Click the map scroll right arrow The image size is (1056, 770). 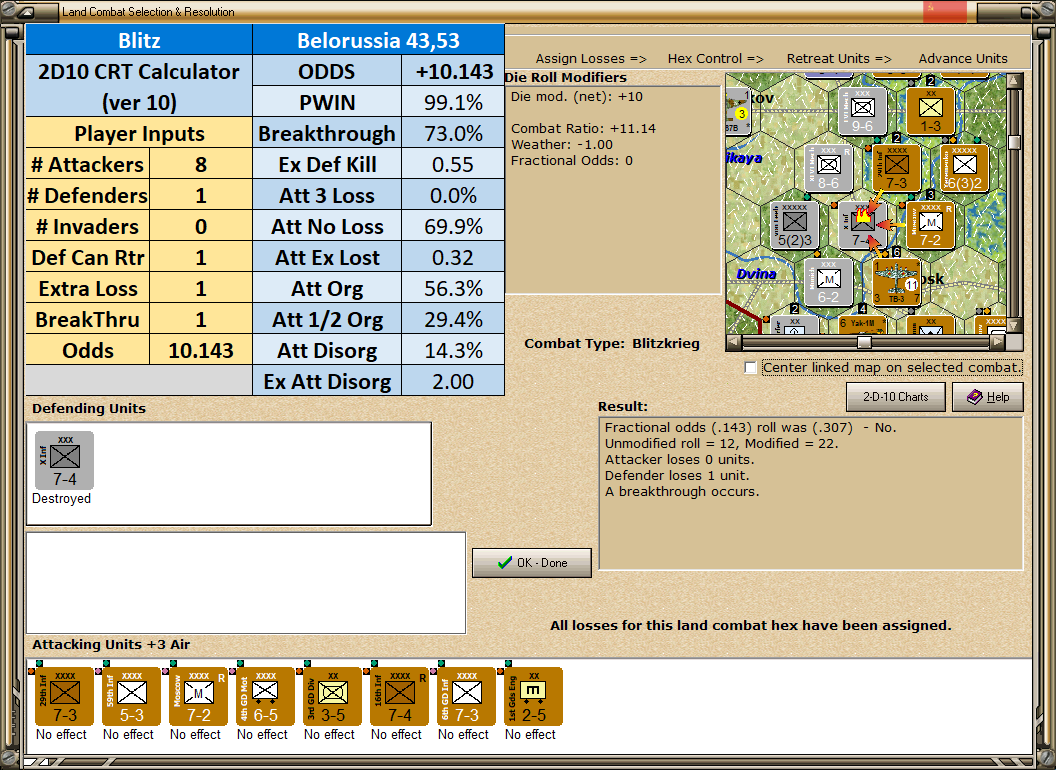tap(999, 342)
